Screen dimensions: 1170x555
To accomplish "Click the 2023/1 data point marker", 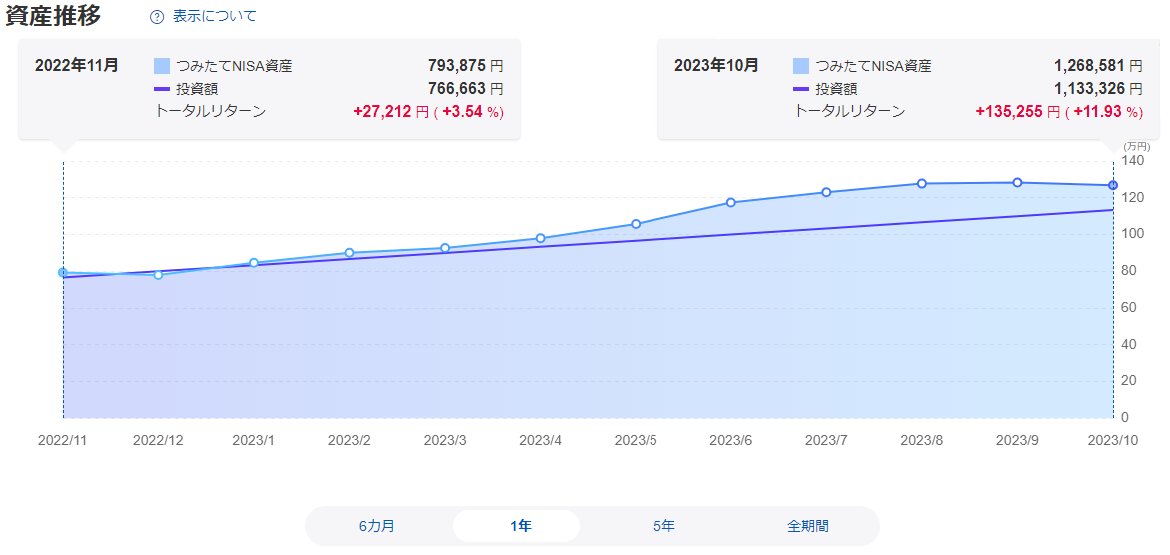I will tap(254, 263).
